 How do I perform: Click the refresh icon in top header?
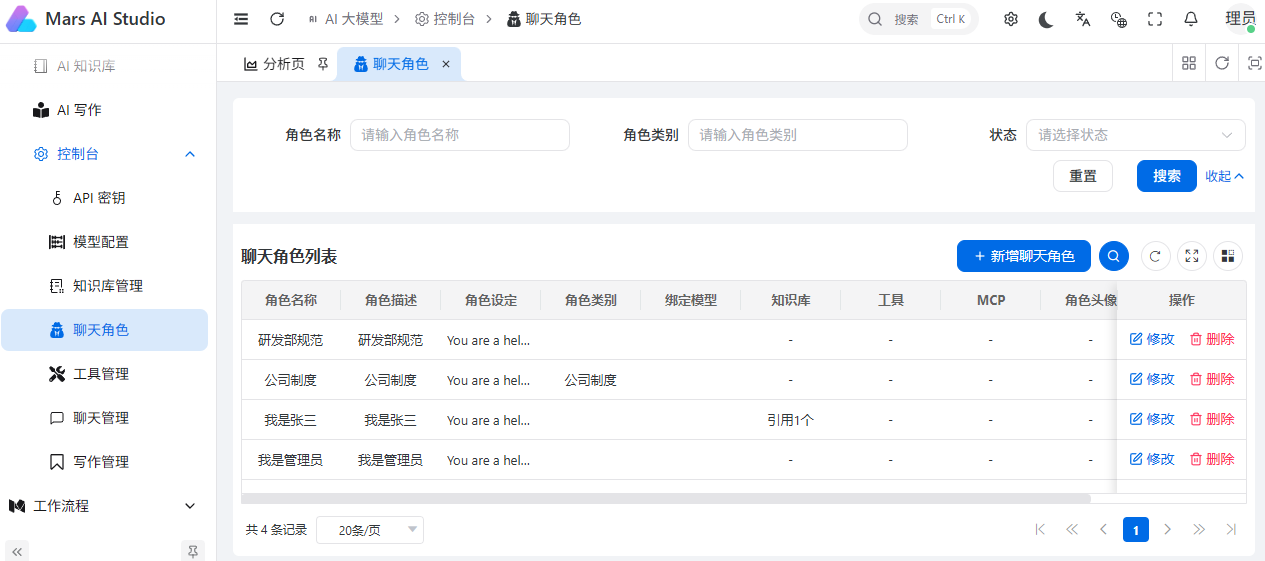pos(277,19)
